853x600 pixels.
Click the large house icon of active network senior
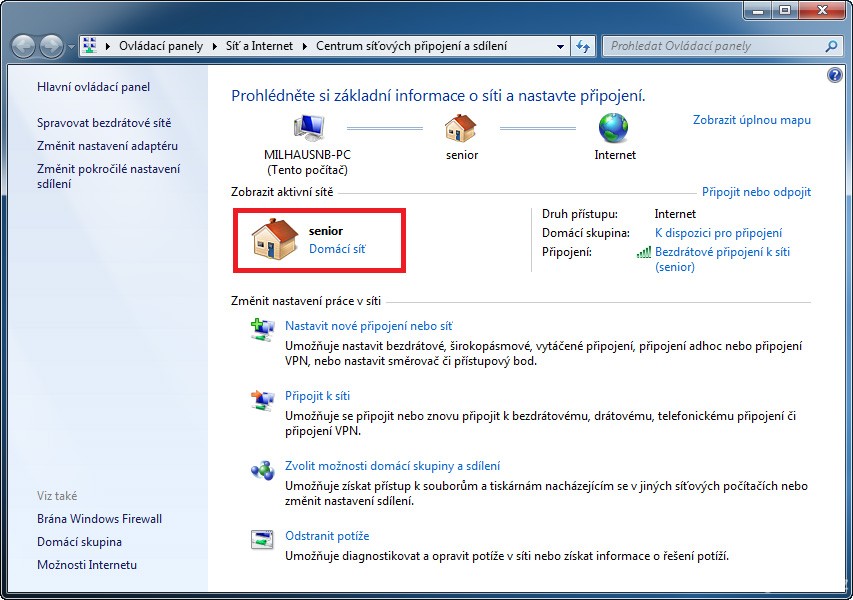click(275, 239)
